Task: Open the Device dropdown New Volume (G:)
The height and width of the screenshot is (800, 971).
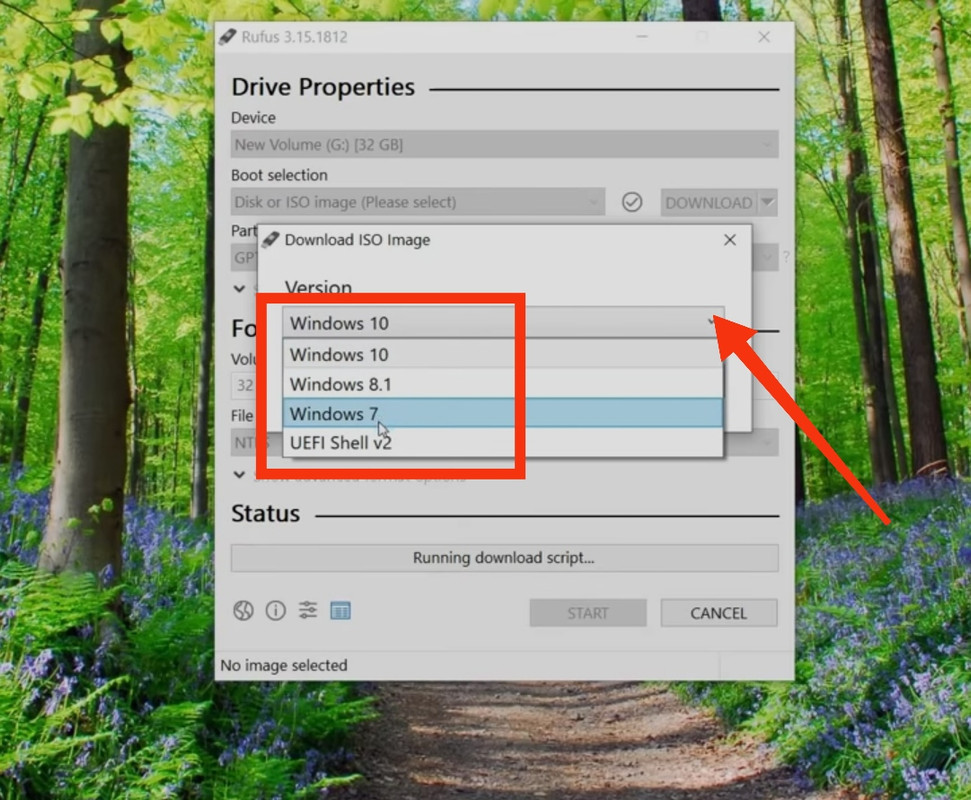Action: tap(504, 144)
